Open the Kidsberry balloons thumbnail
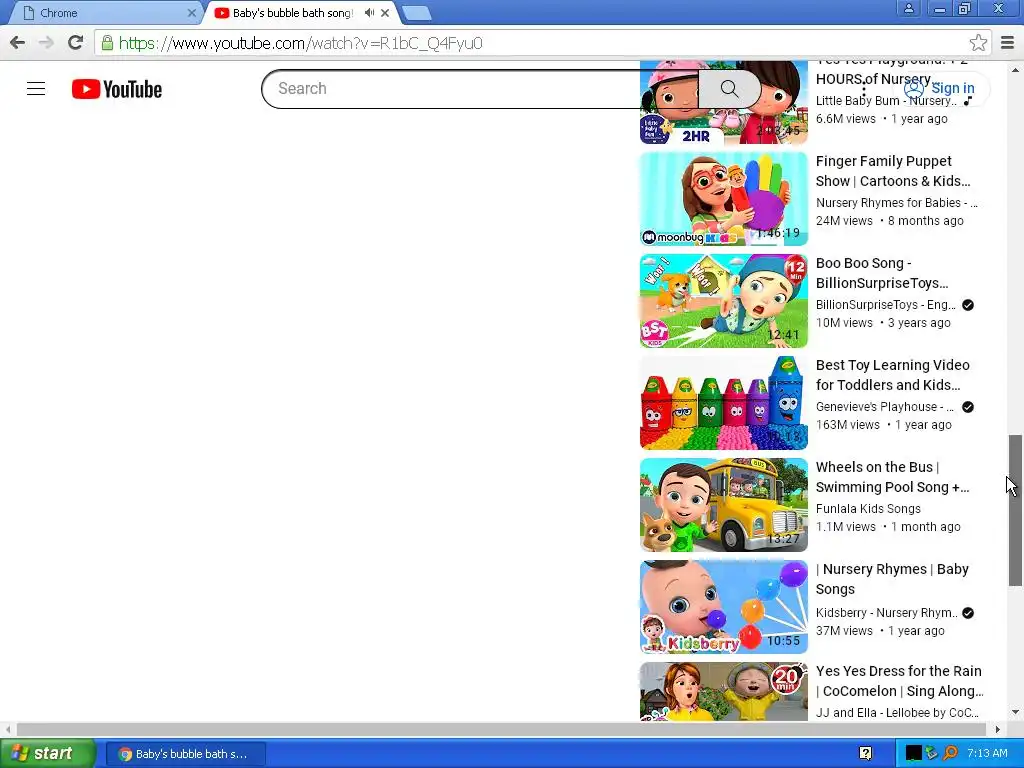1024x768 pixels. click(724, 606)
